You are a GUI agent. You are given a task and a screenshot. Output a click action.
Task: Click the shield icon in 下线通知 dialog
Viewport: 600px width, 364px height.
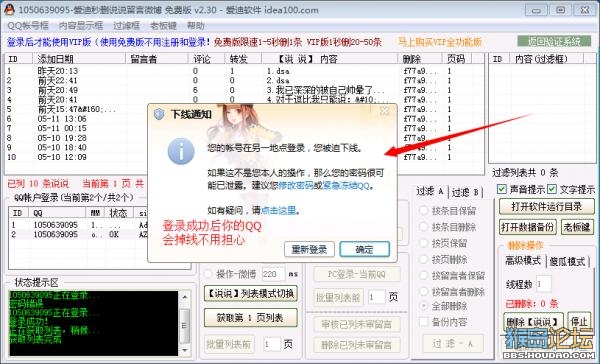point(159,114)
